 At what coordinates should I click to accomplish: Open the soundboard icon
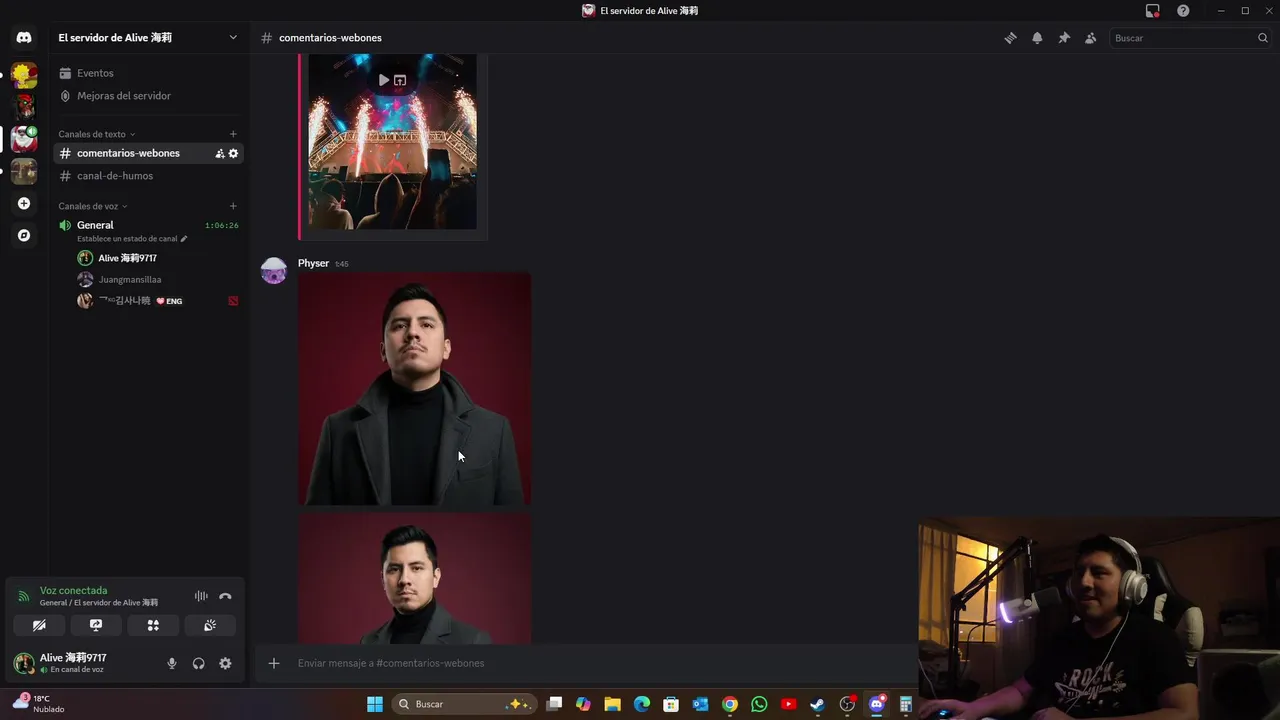210,625
